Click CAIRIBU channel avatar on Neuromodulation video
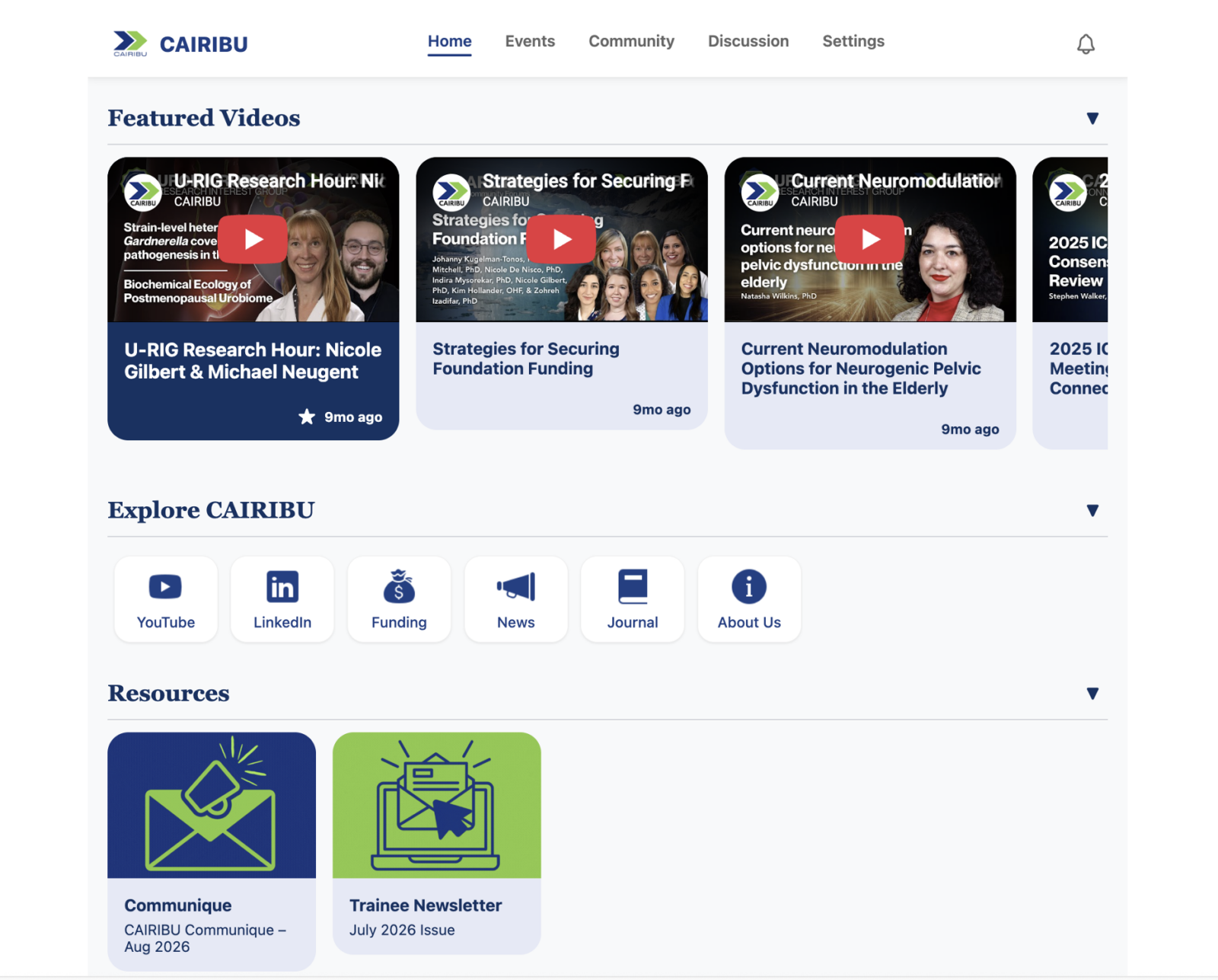The height and width of the screenshot is (980, 1218). (760, 193)
